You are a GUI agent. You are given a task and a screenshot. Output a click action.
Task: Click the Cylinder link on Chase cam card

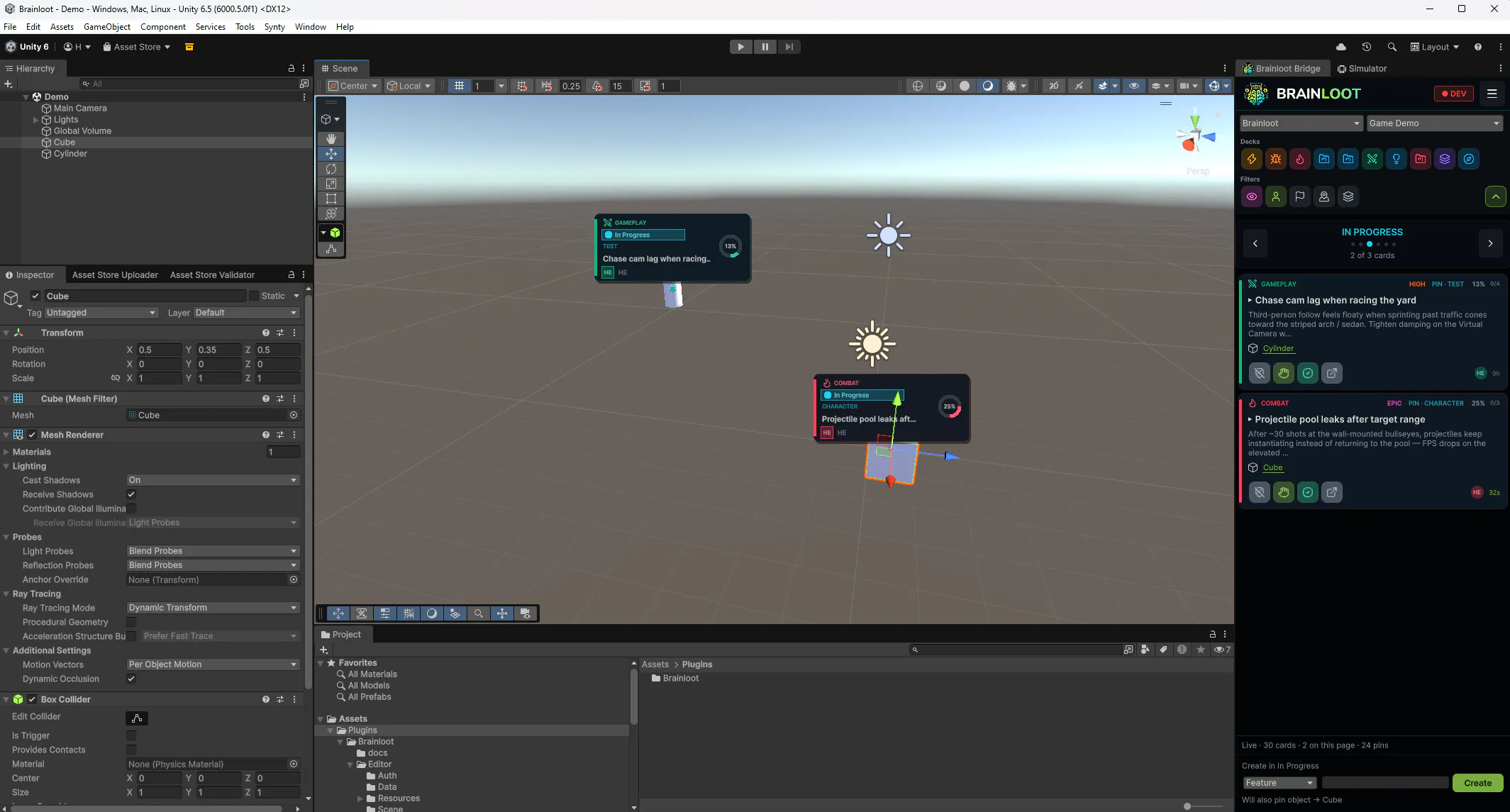[1278, 348]
